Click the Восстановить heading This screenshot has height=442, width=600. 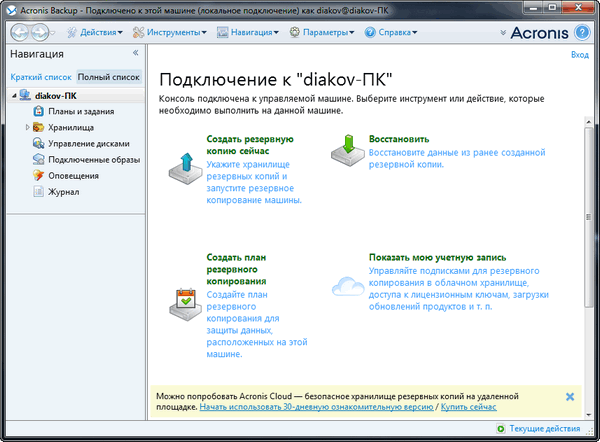pos(399,139)
